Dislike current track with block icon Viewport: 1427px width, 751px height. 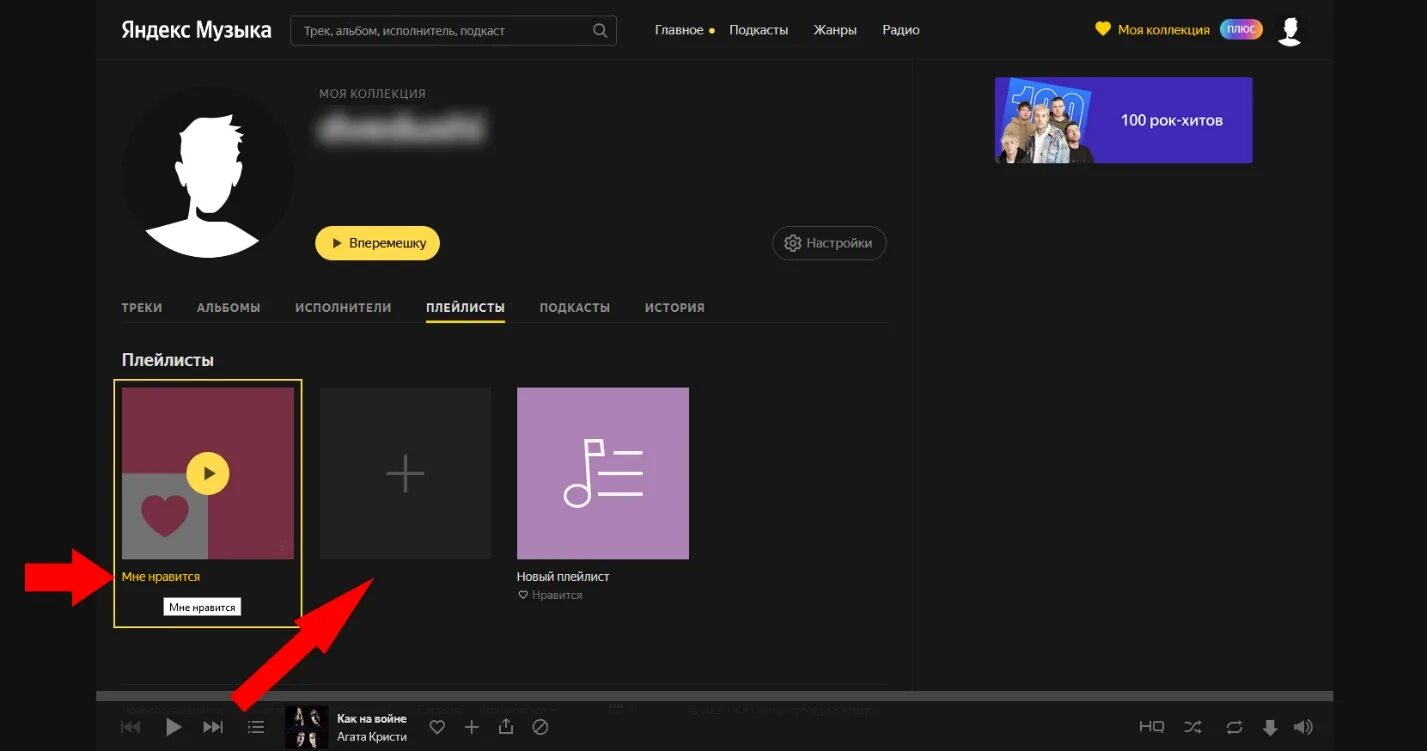[540, 727]
